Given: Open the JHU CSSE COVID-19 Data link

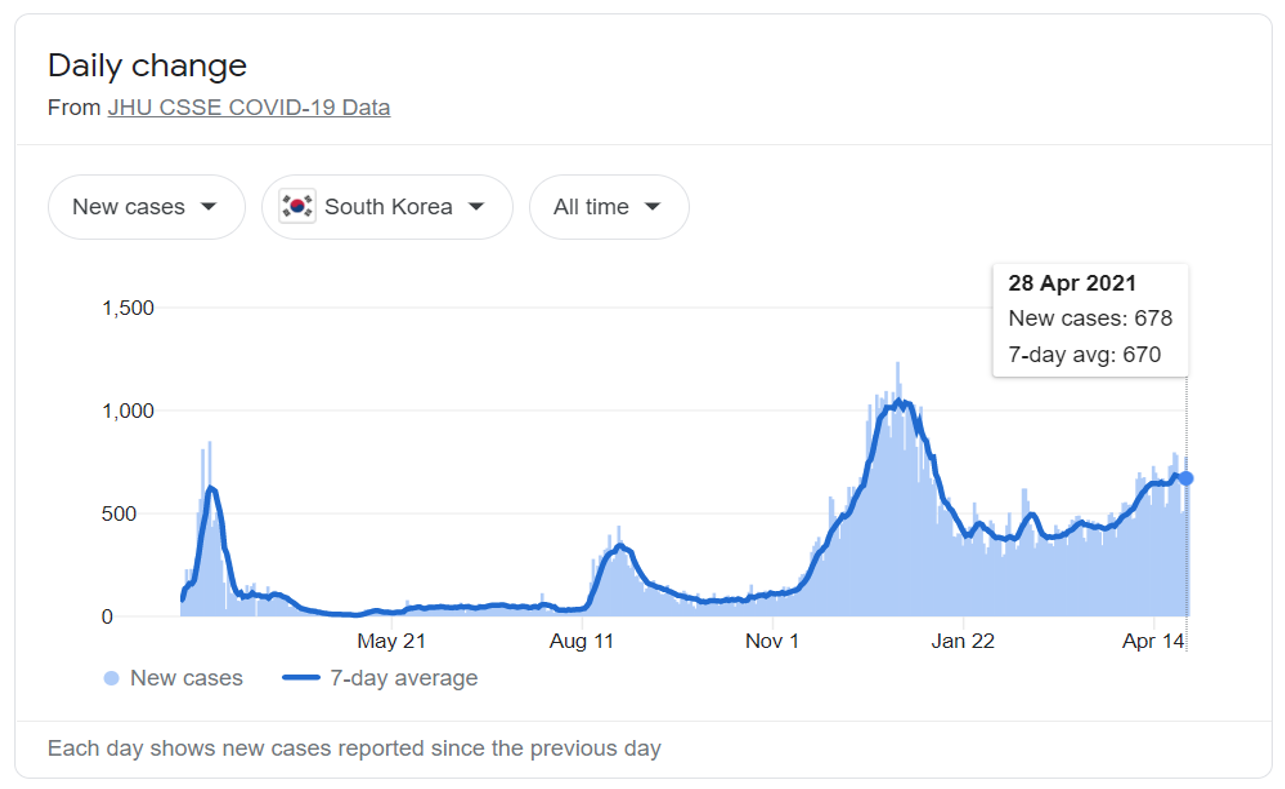Looking at the screenshot, I should tap(249, 107).
